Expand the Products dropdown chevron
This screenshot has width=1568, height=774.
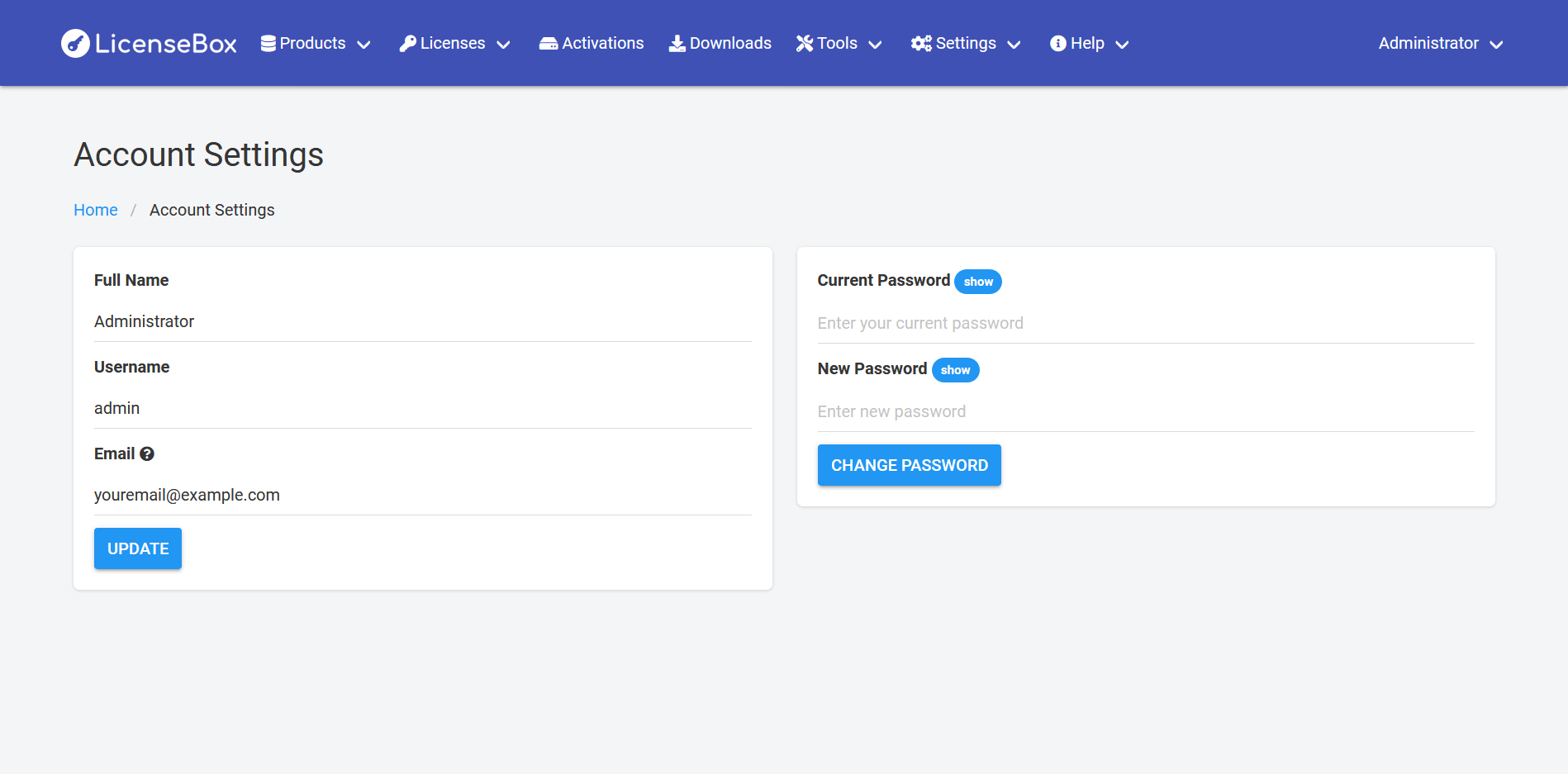pos(363,45)
